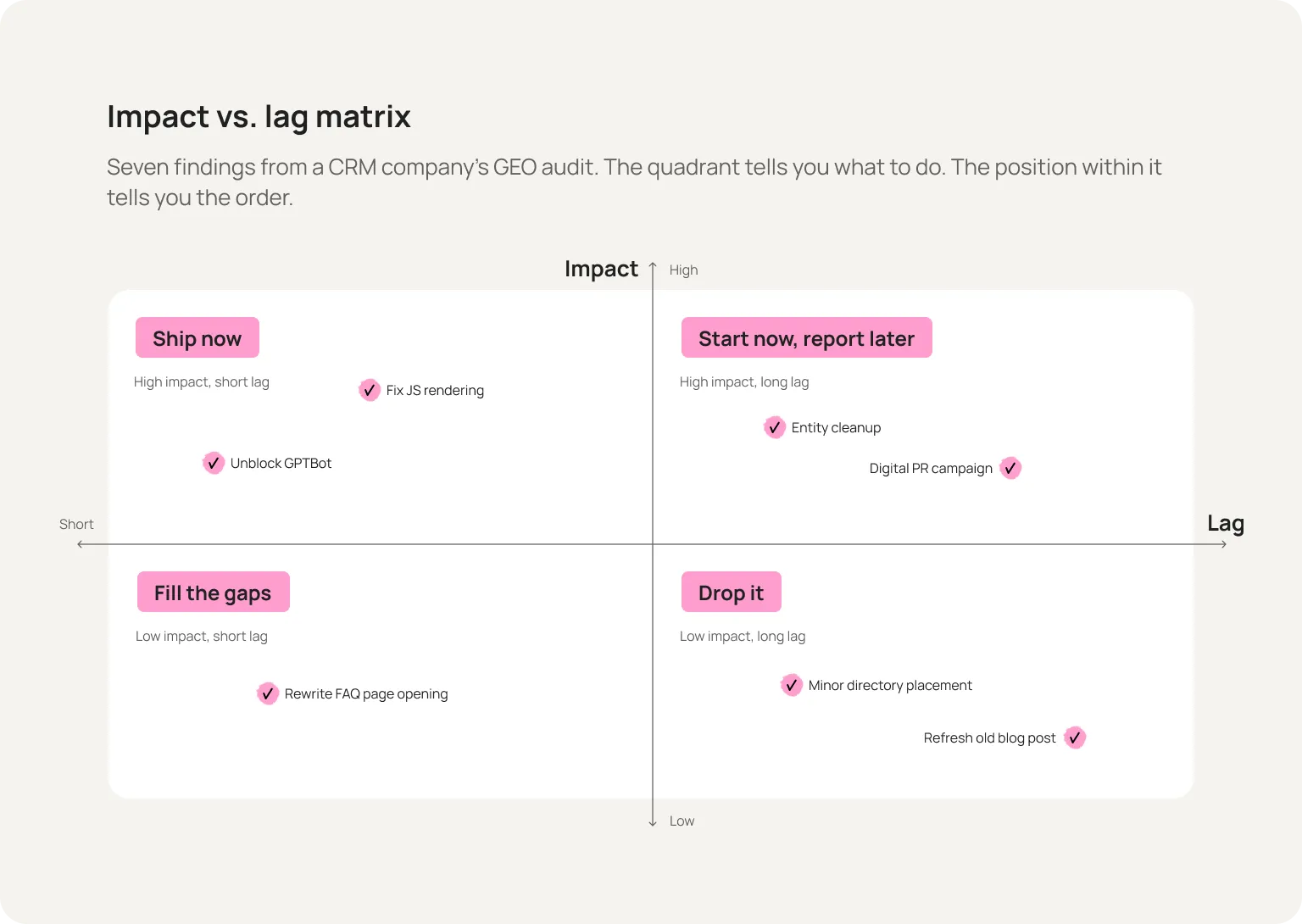Image resolution: width=1302 pixels, height=924 pixels.
Task: Click the Refresh old blog post checkmark
Action: [1075, 738]
